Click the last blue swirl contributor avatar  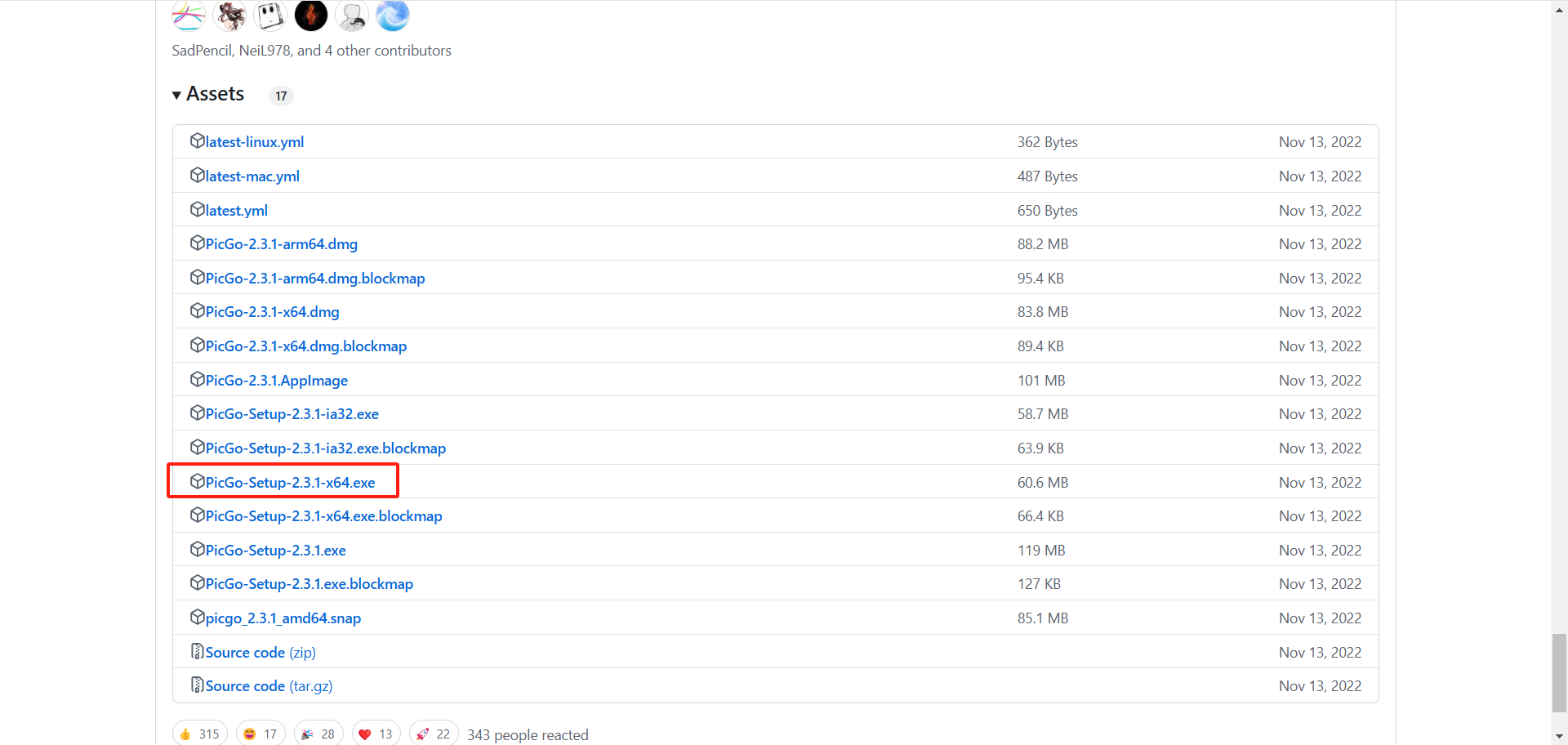(x=393, y=15)
